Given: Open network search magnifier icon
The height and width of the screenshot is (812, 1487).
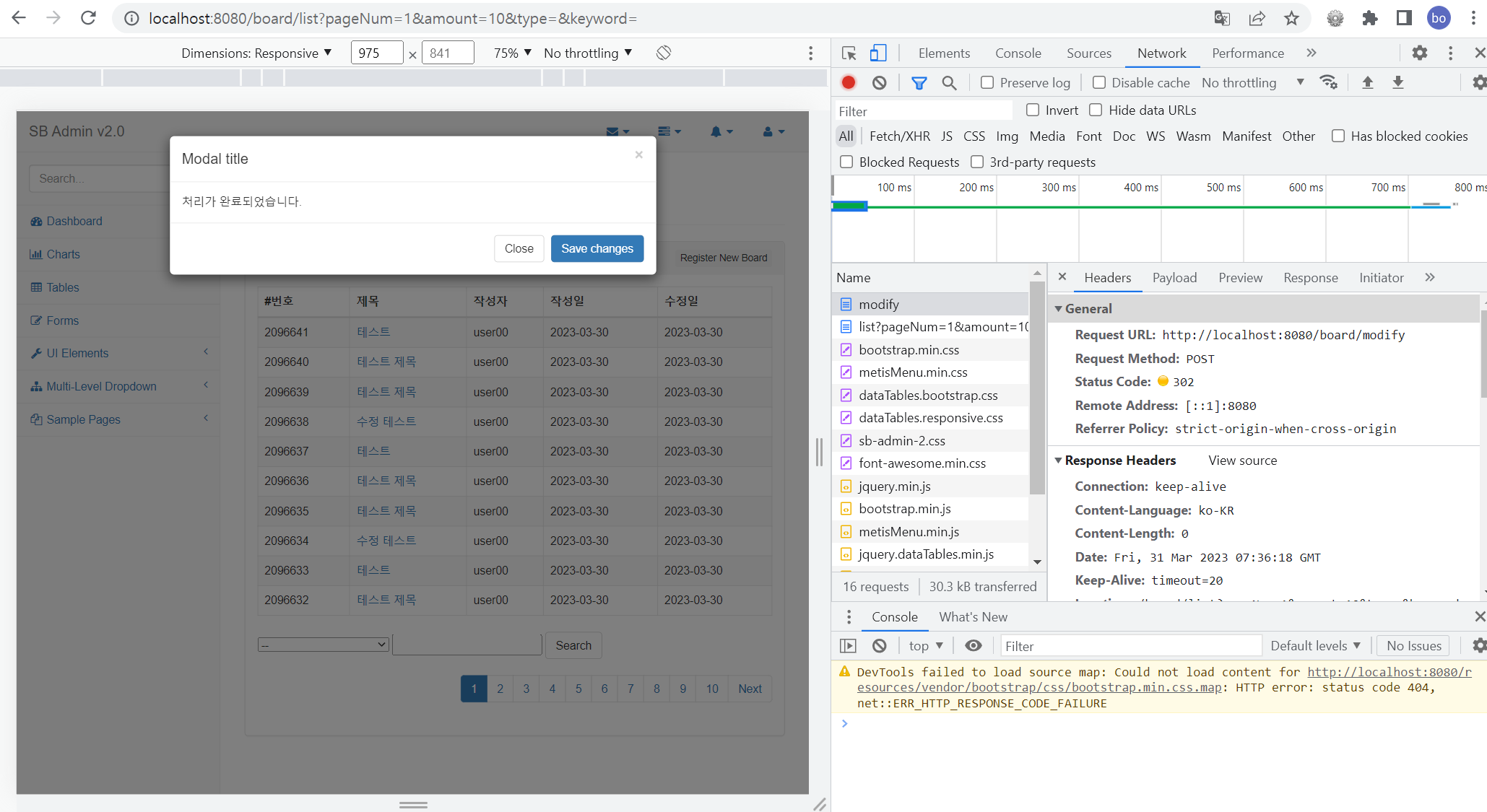Looking at the screenshot, I should point(949,83).
